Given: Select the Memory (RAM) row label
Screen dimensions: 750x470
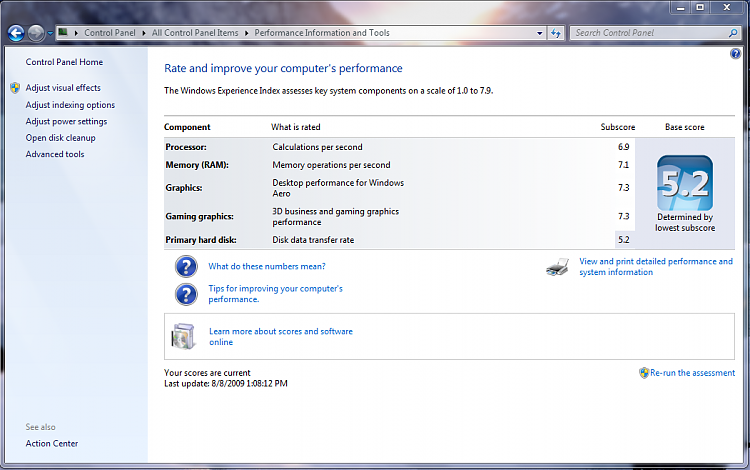Looking at the screenshot, I should coord(197,165).
